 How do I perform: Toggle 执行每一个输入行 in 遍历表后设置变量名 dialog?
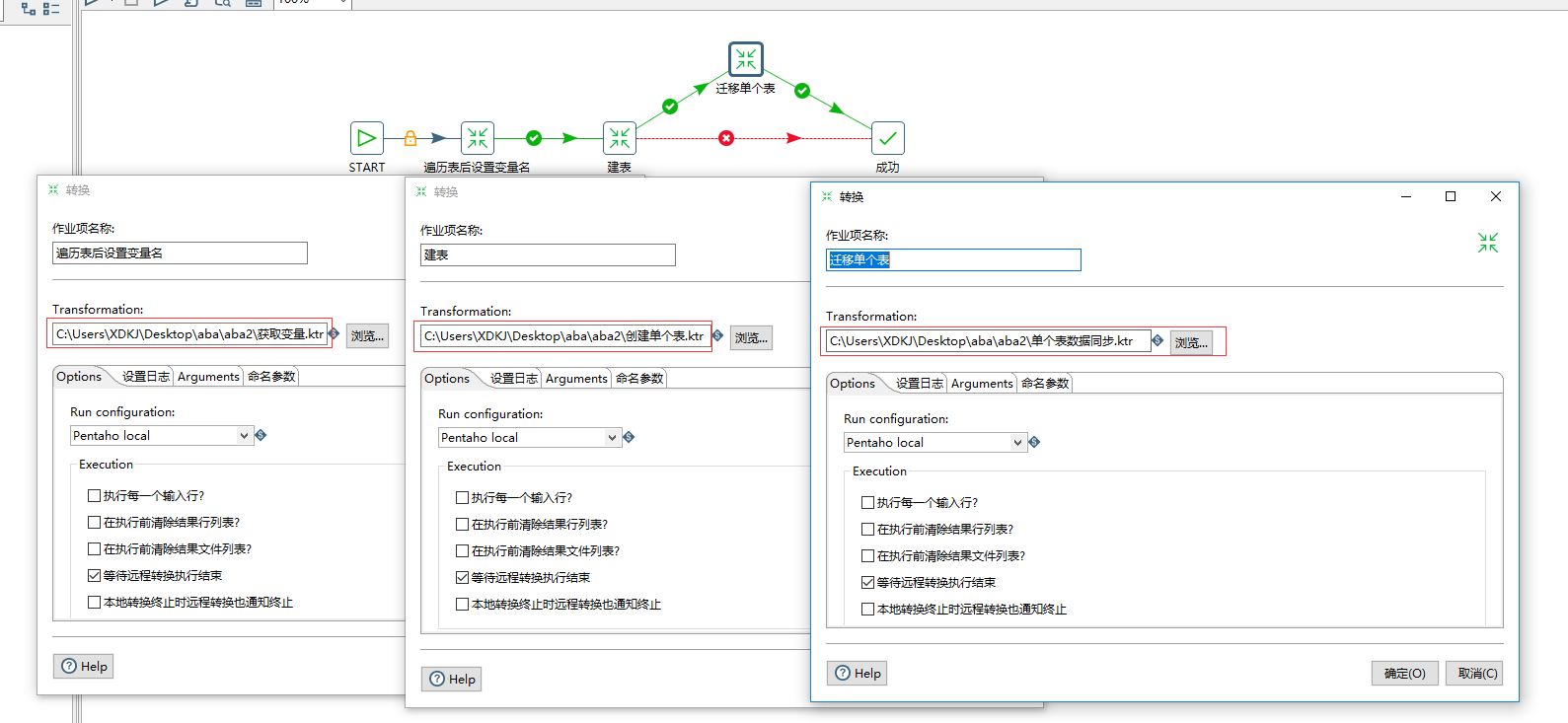[94, 495]
